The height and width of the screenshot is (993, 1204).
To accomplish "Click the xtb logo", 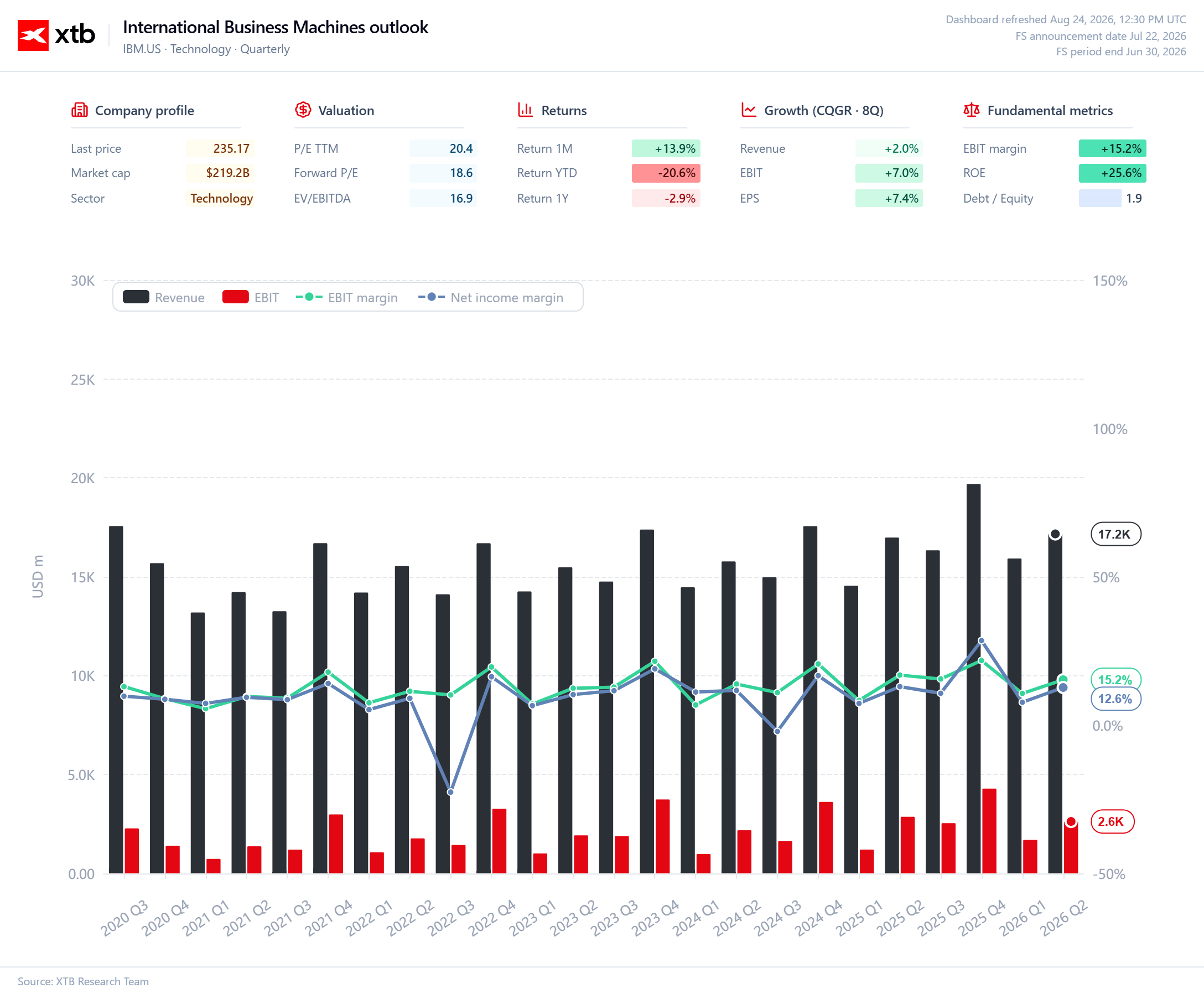I will click(56, 35).
